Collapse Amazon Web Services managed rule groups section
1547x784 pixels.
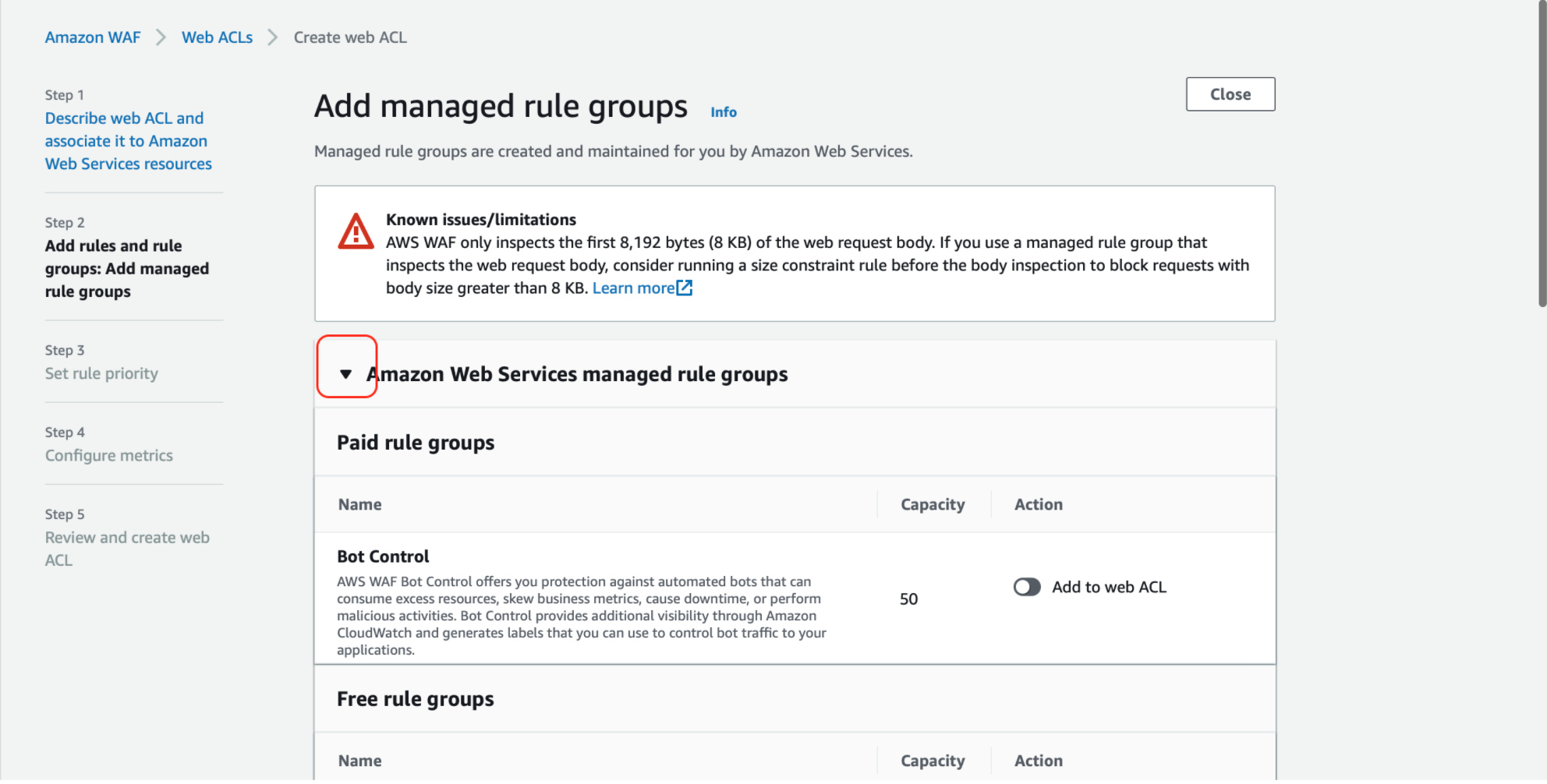346,374
